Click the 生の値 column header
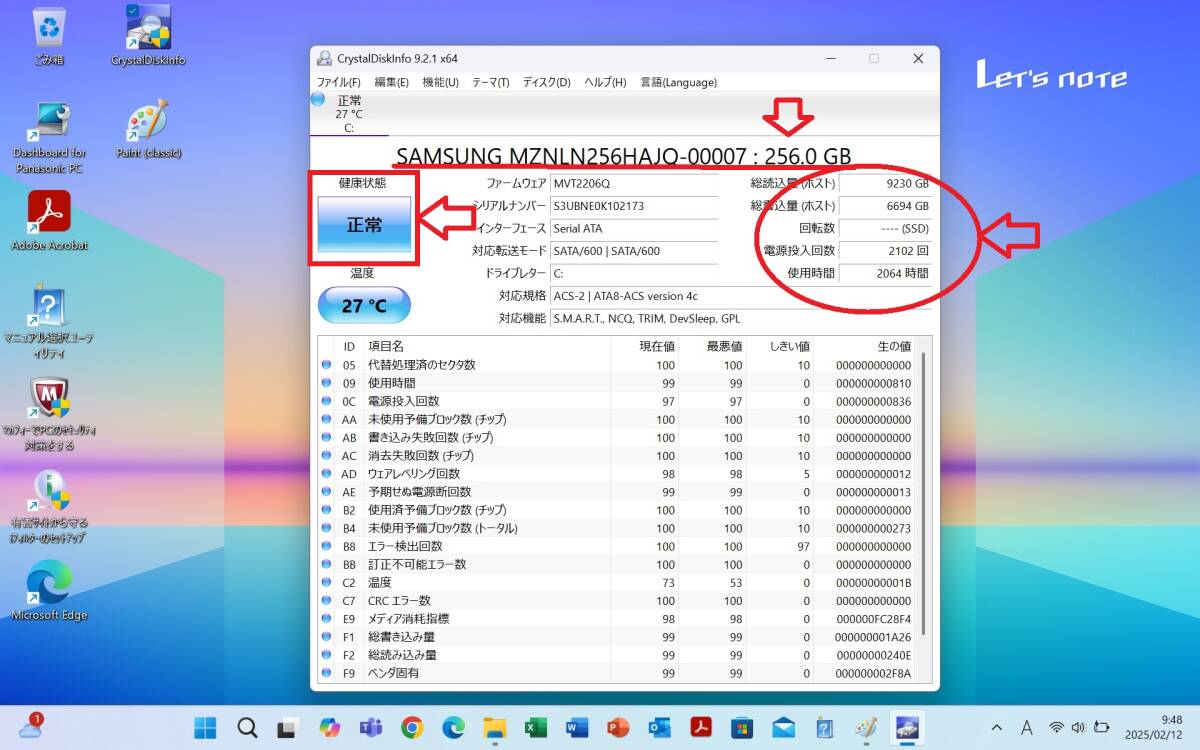The width and height of the screenshot is (1200, 750). [865, 345]
